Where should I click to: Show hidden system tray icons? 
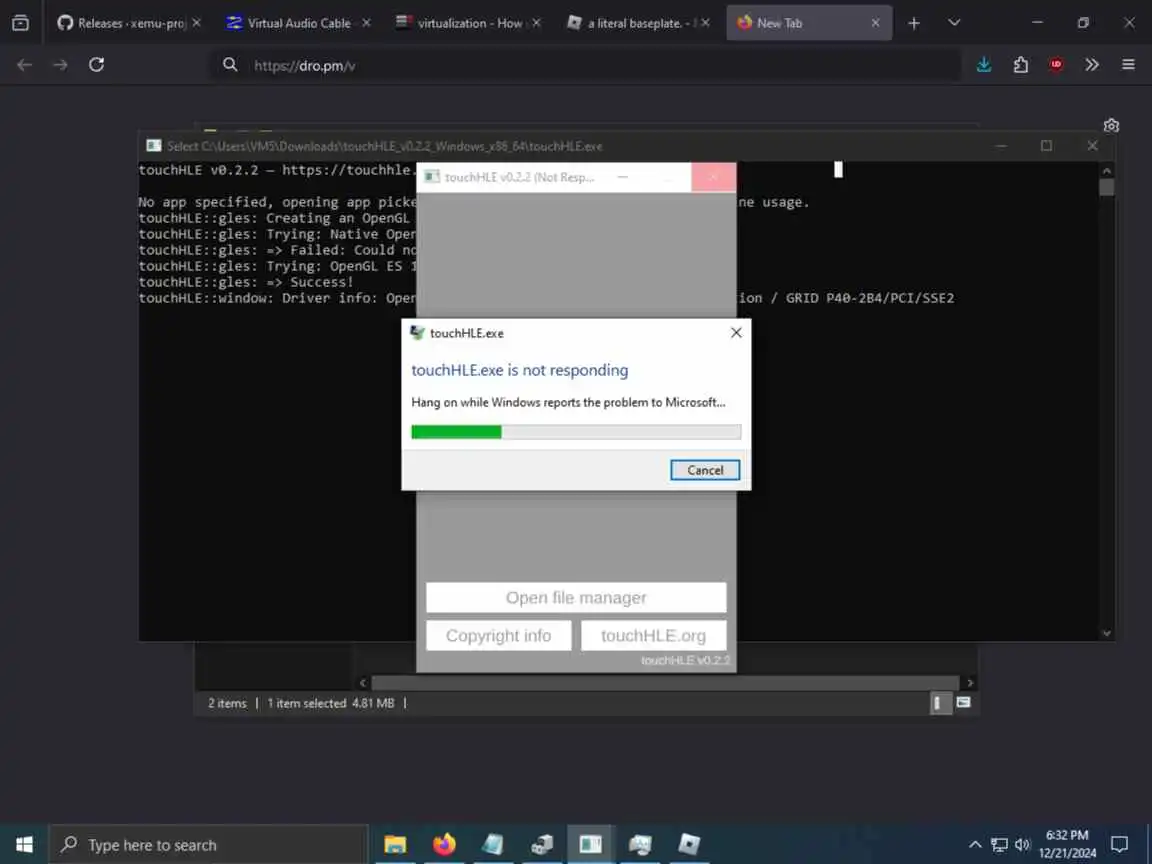[x=975, y=844]
